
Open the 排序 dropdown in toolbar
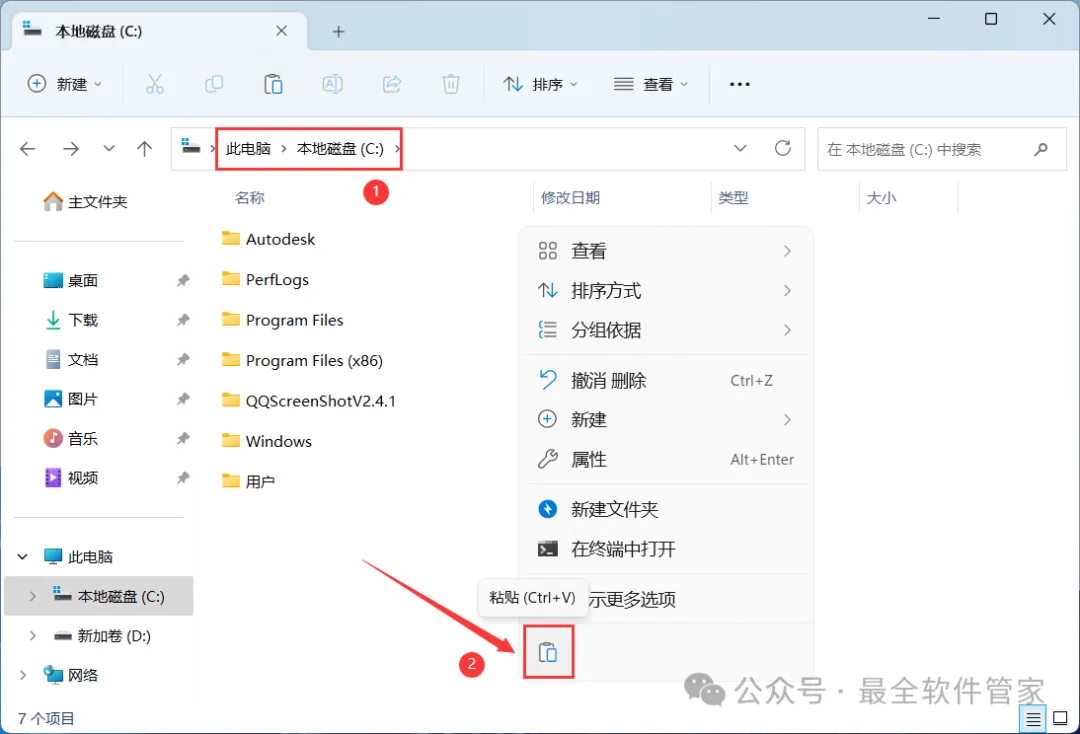541,84
